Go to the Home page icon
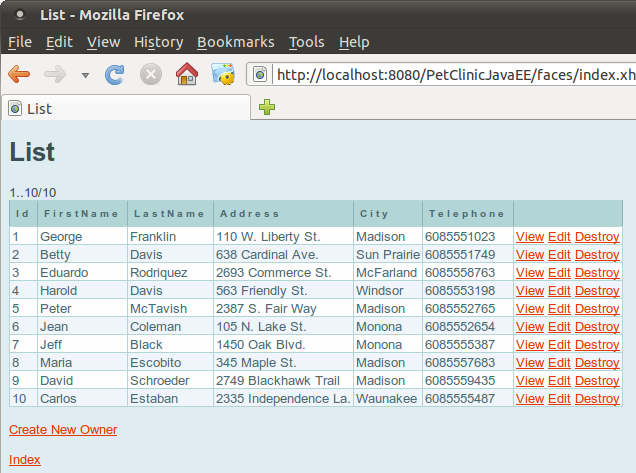The image size is (636, 473). coord(187,74)
